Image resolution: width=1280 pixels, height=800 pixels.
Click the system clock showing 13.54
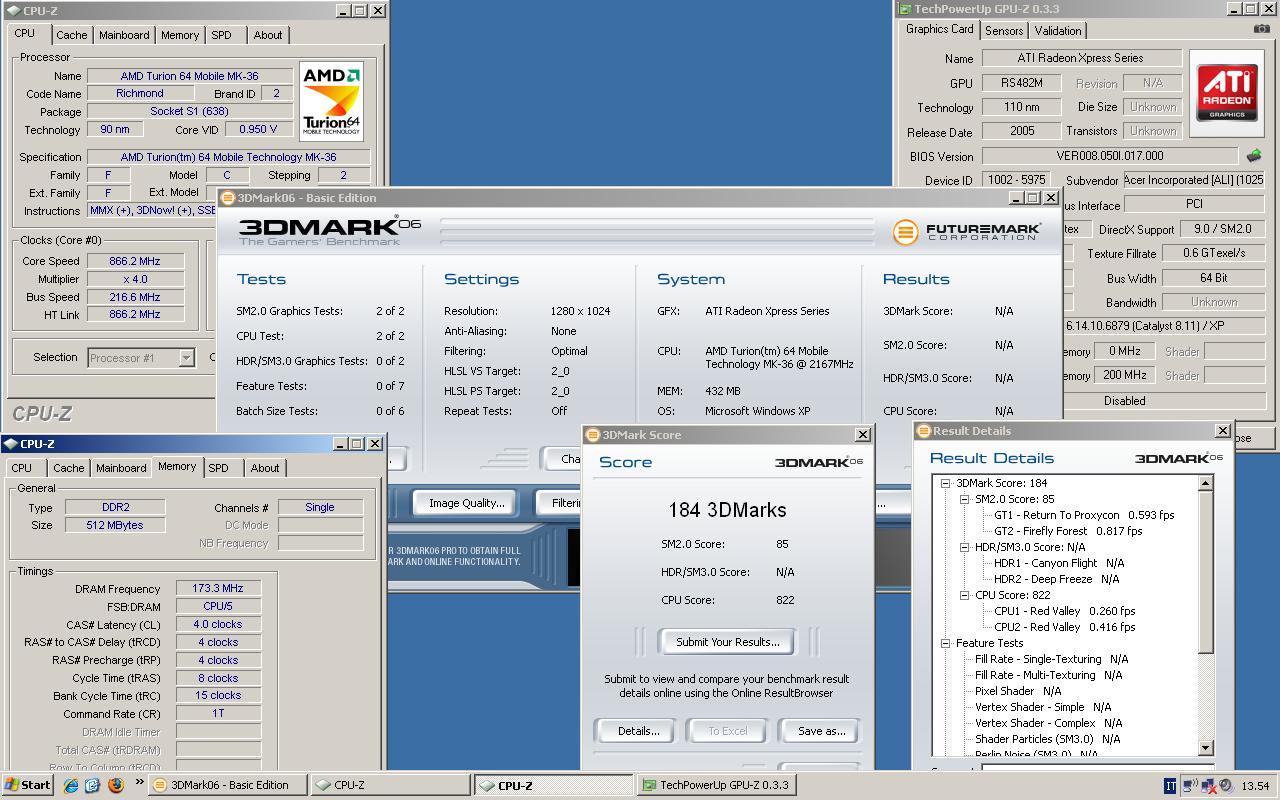(1255, 786)
